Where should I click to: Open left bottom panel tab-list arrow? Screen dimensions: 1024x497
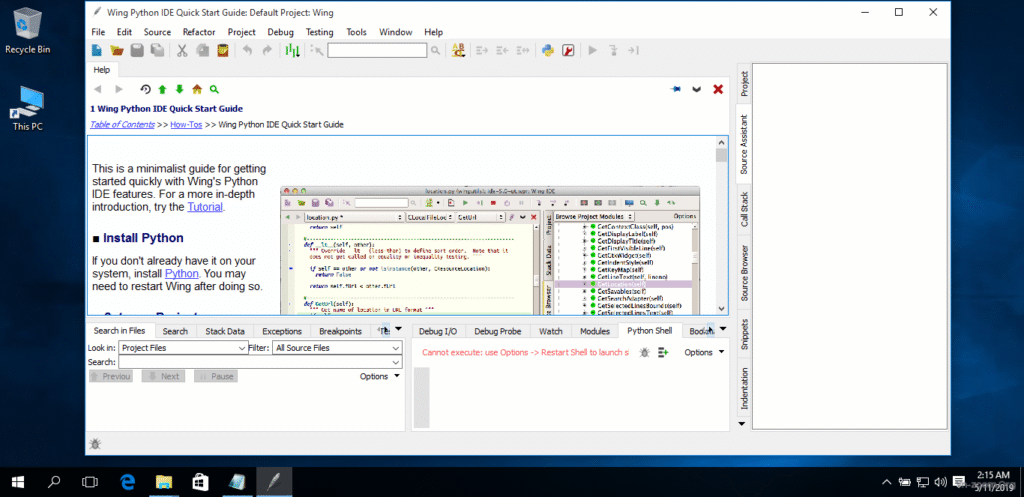[x=399, y=329]
